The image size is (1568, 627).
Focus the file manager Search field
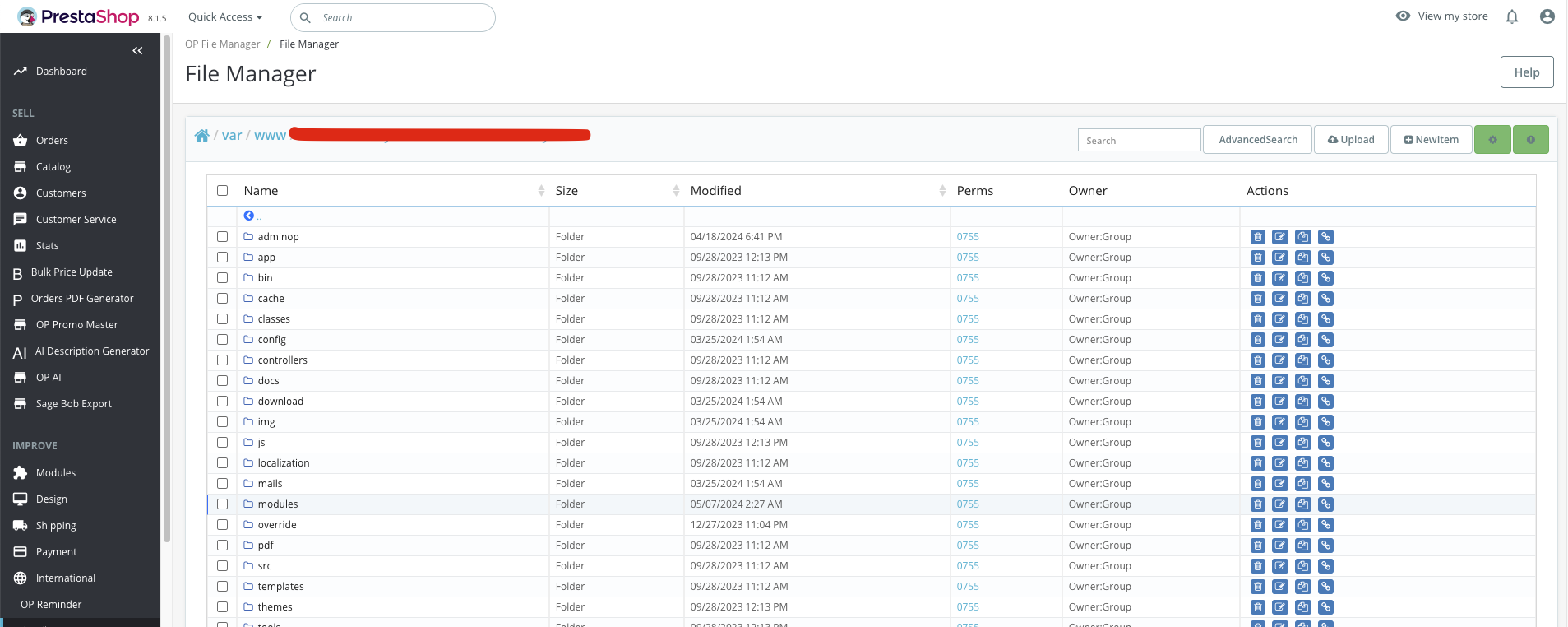coord(1139,141)
